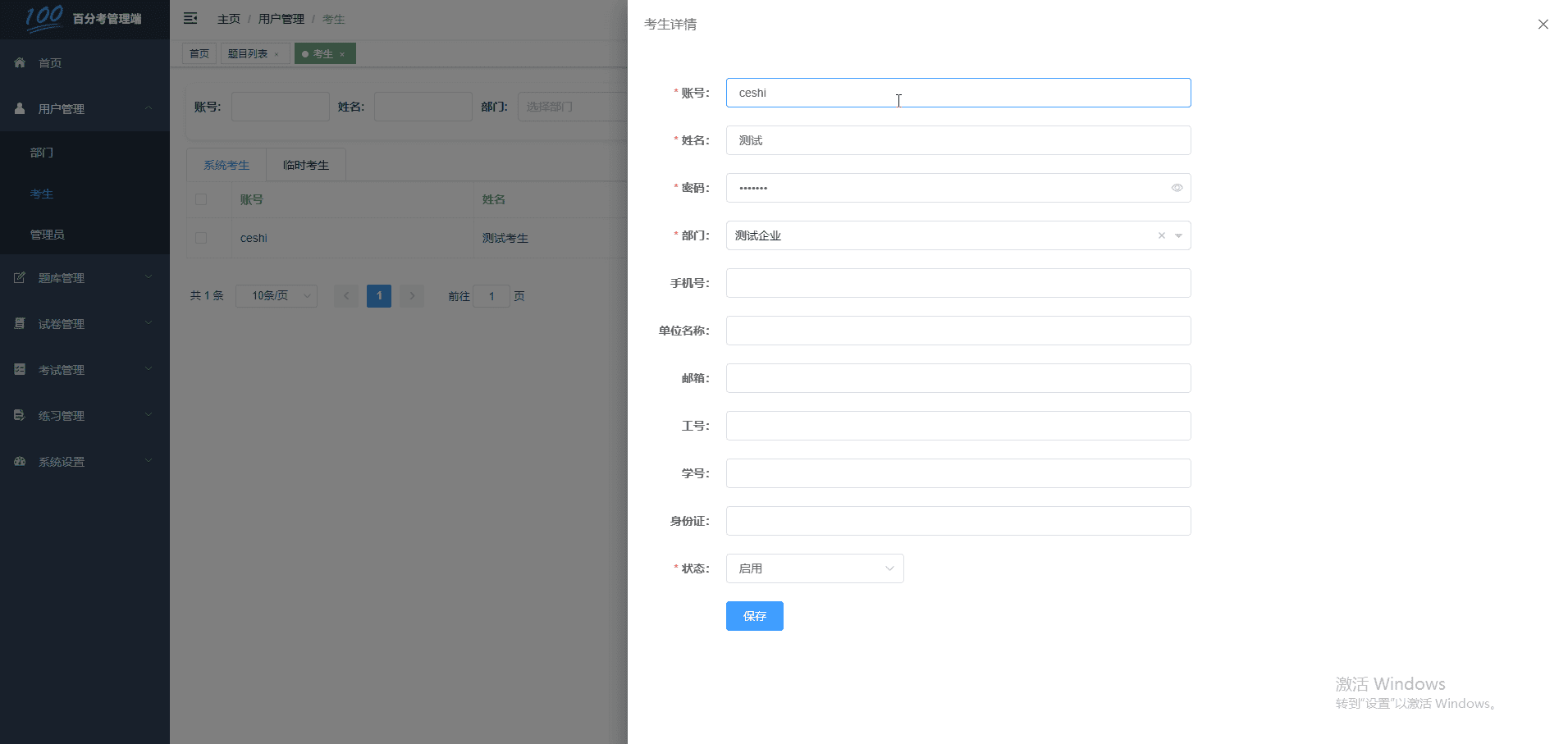The height and width of the screenshot is (744, 1568).
Task: Clear 测试企业 using the × icon
Action: pyautogui.click(x=1161, y=235)
